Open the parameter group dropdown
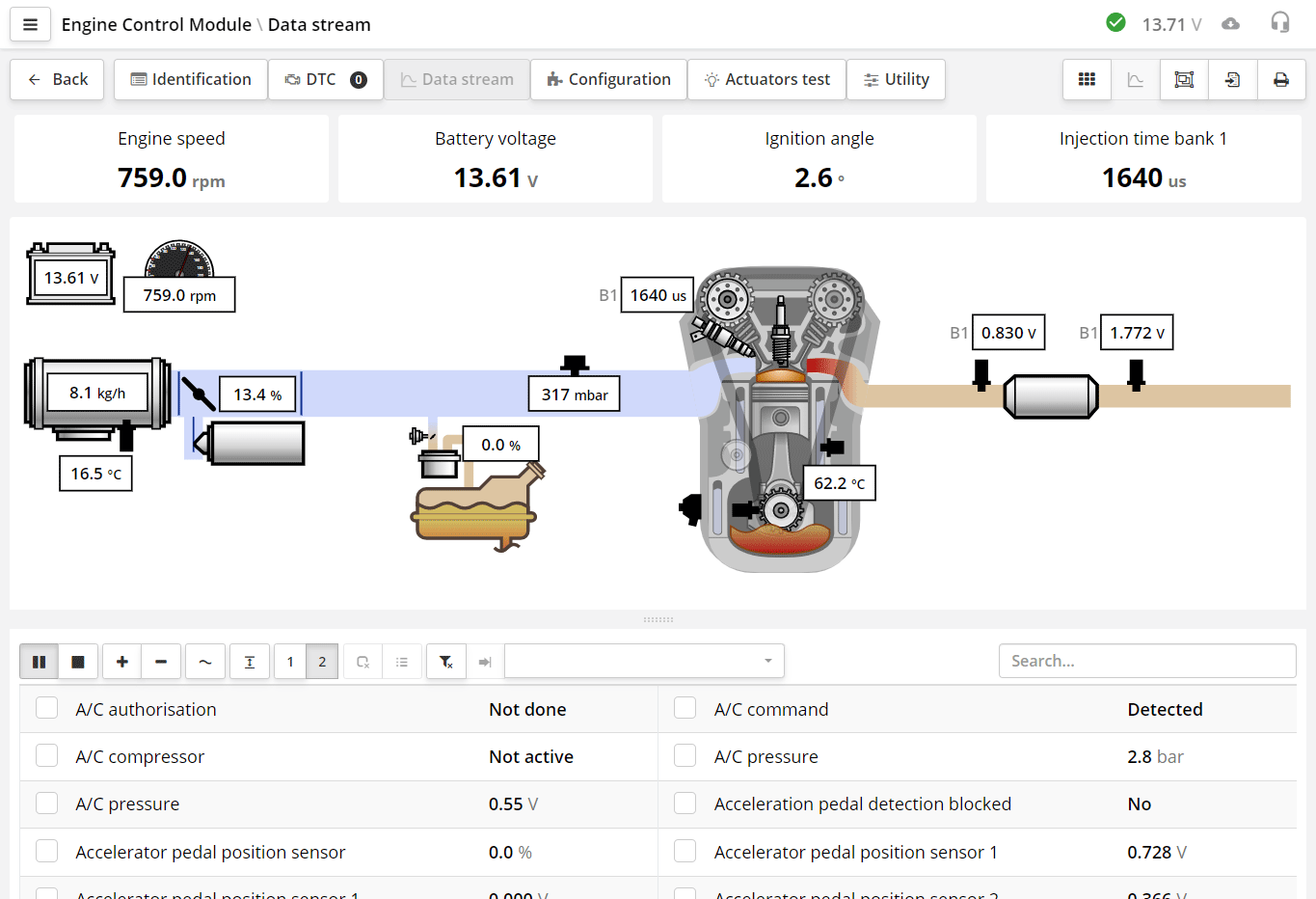1316x899 pixels. [644, 662]
